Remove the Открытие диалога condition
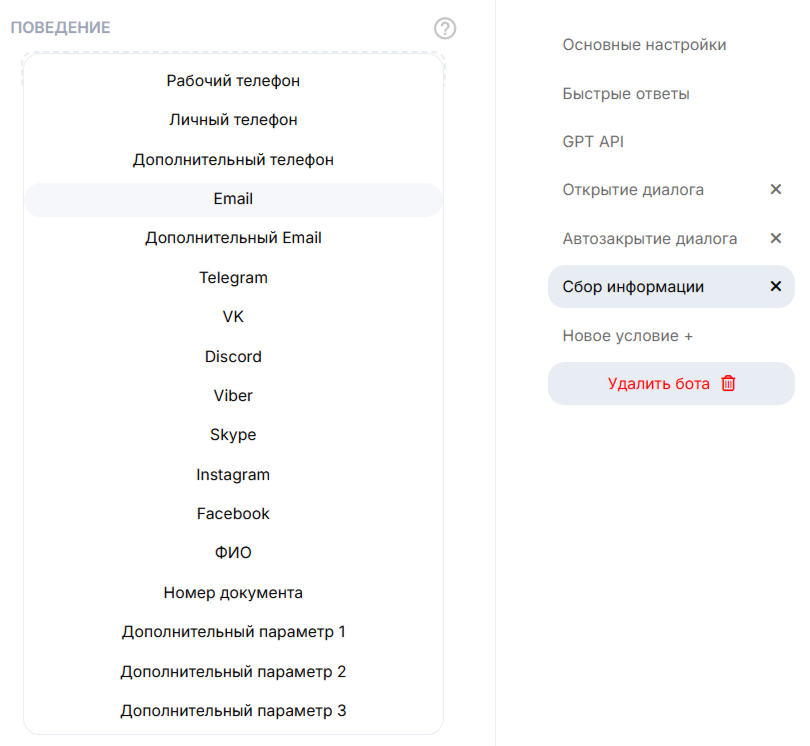 point(775,189)
